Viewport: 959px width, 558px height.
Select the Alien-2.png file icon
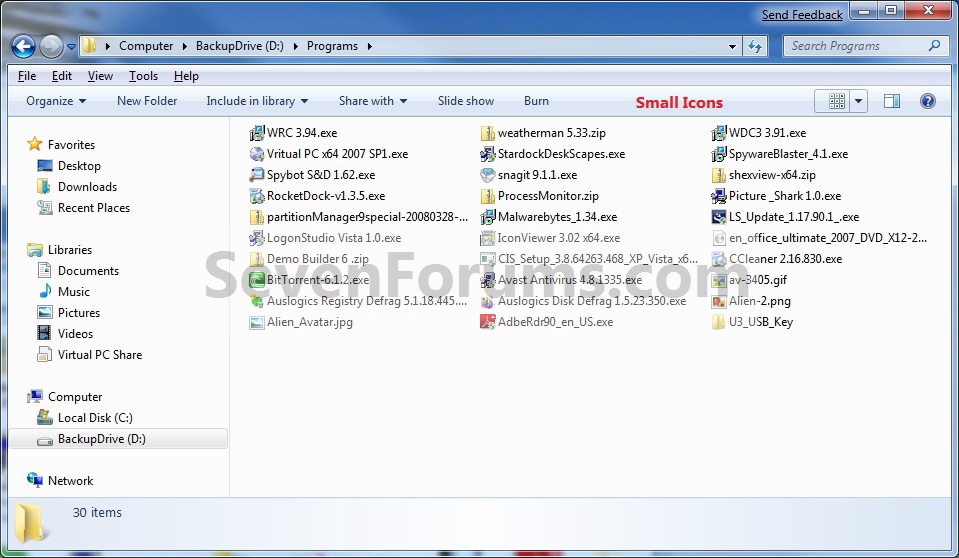coord(719,301)
